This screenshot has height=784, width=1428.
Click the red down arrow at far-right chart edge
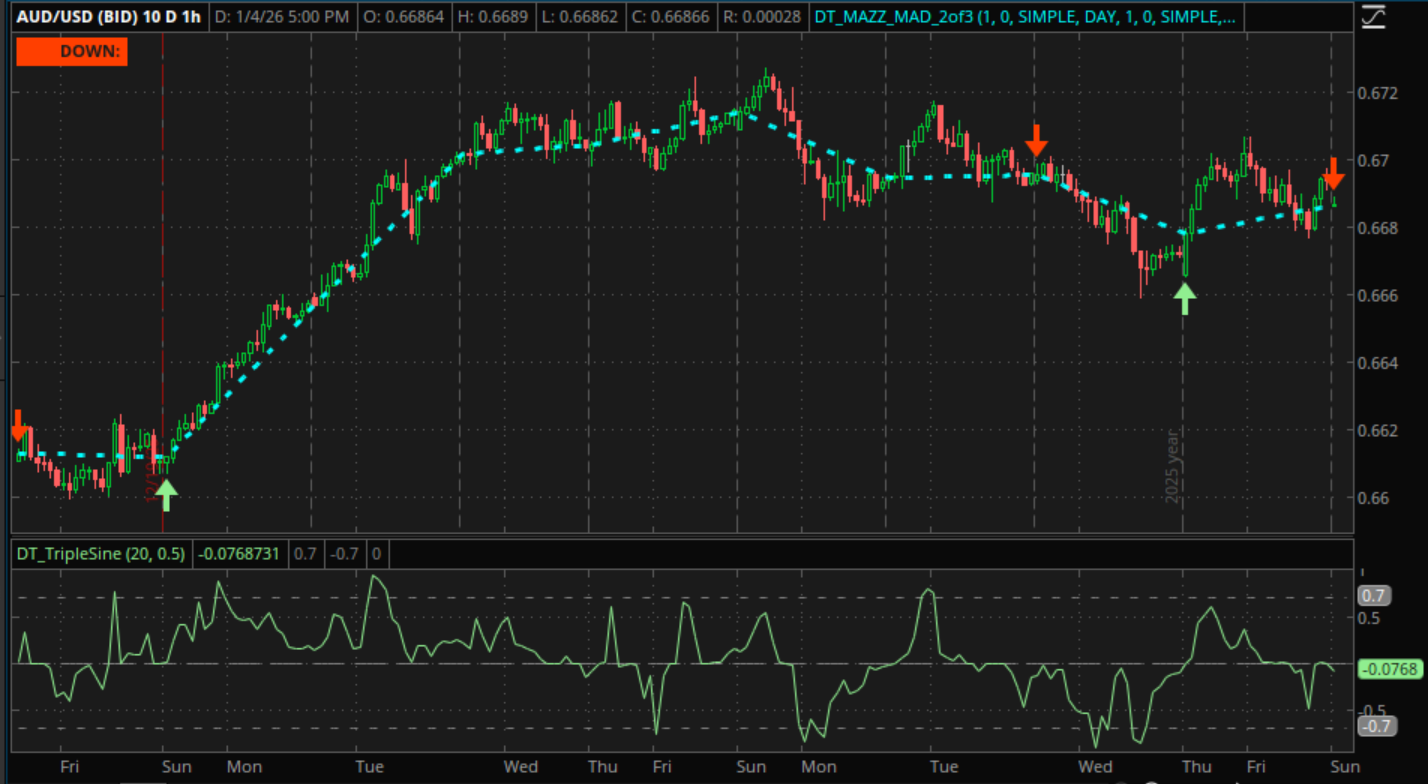pos(1333,173)
